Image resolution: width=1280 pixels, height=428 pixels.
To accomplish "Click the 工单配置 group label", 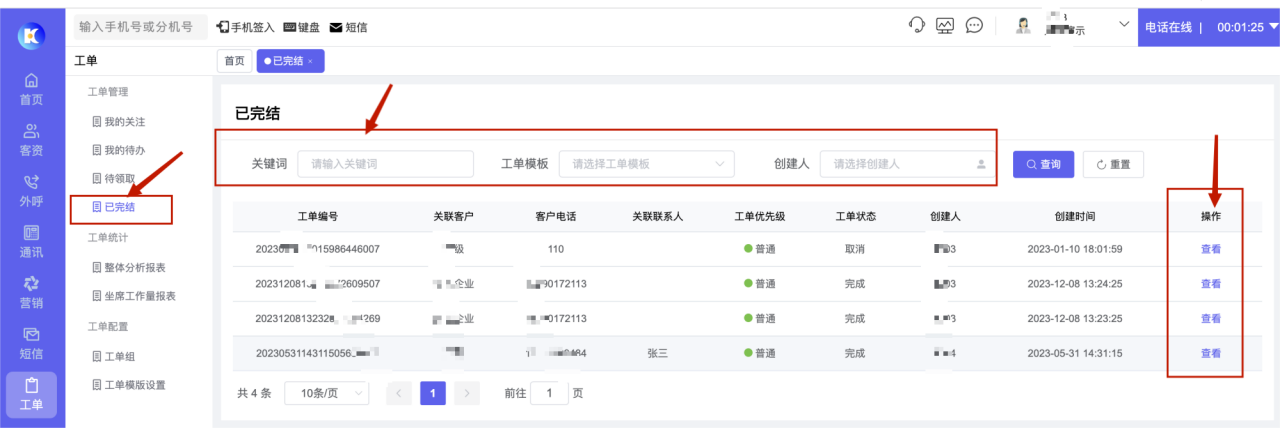I will pos(107,326).
